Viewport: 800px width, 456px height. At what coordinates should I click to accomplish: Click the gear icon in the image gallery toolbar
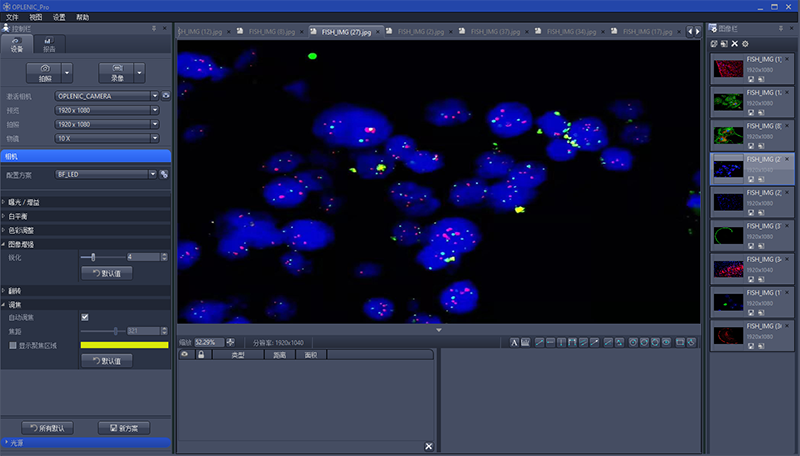745,44
